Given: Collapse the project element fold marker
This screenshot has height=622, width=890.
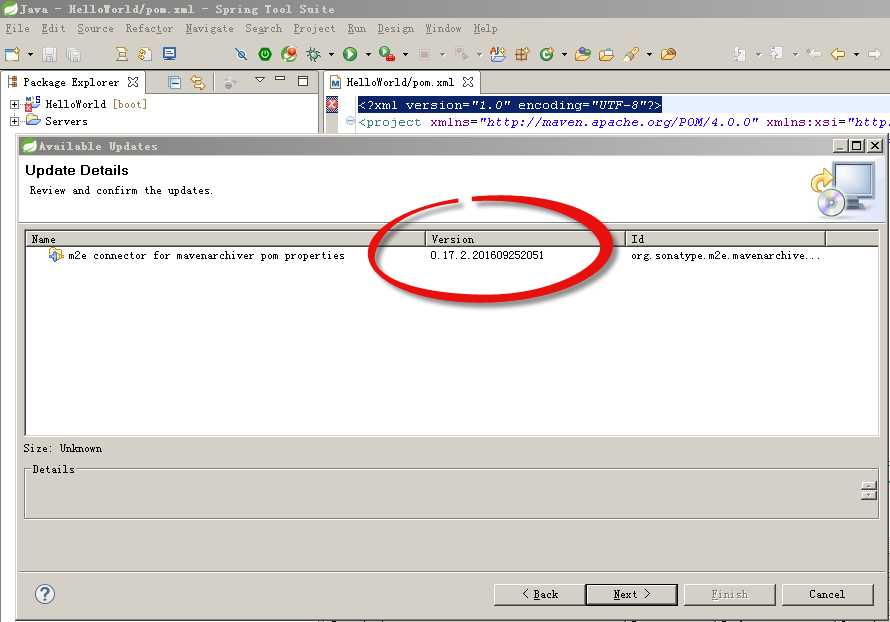Looking at the screenshot, I should pos(350,121).
